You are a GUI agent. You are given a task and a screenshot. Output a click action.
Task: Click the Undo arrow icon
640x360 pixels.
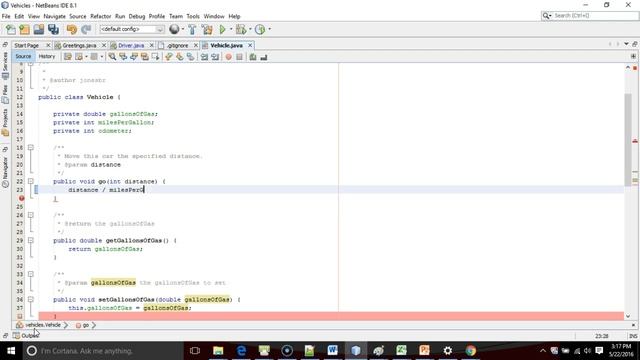point(72,29)
